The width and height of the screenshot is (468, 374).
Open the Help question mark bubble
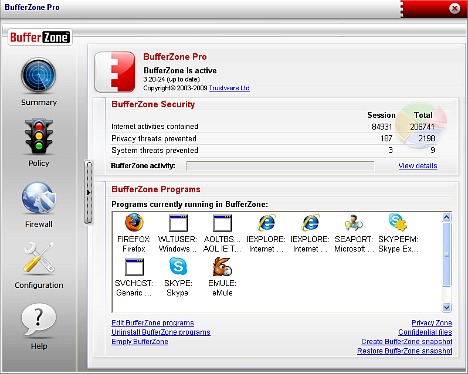(x=39, y=319)
